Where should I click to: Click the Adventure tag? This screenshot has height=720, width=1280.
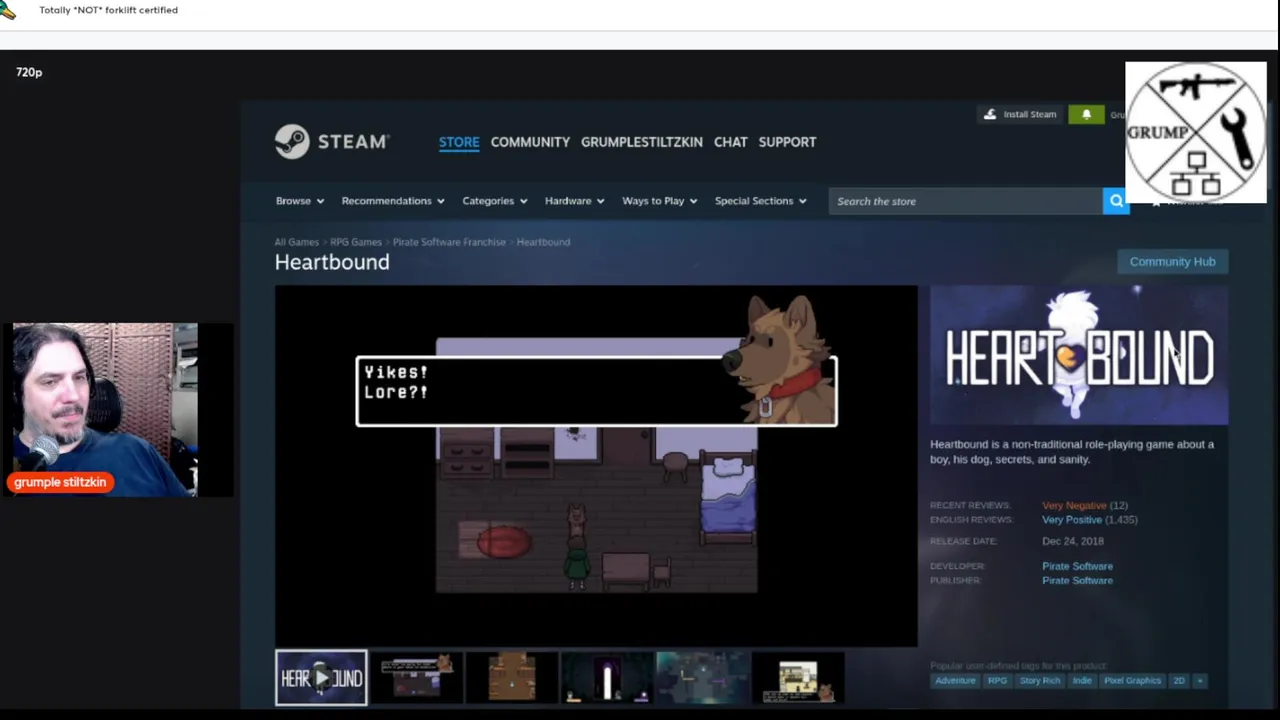(x=955, y=681)
